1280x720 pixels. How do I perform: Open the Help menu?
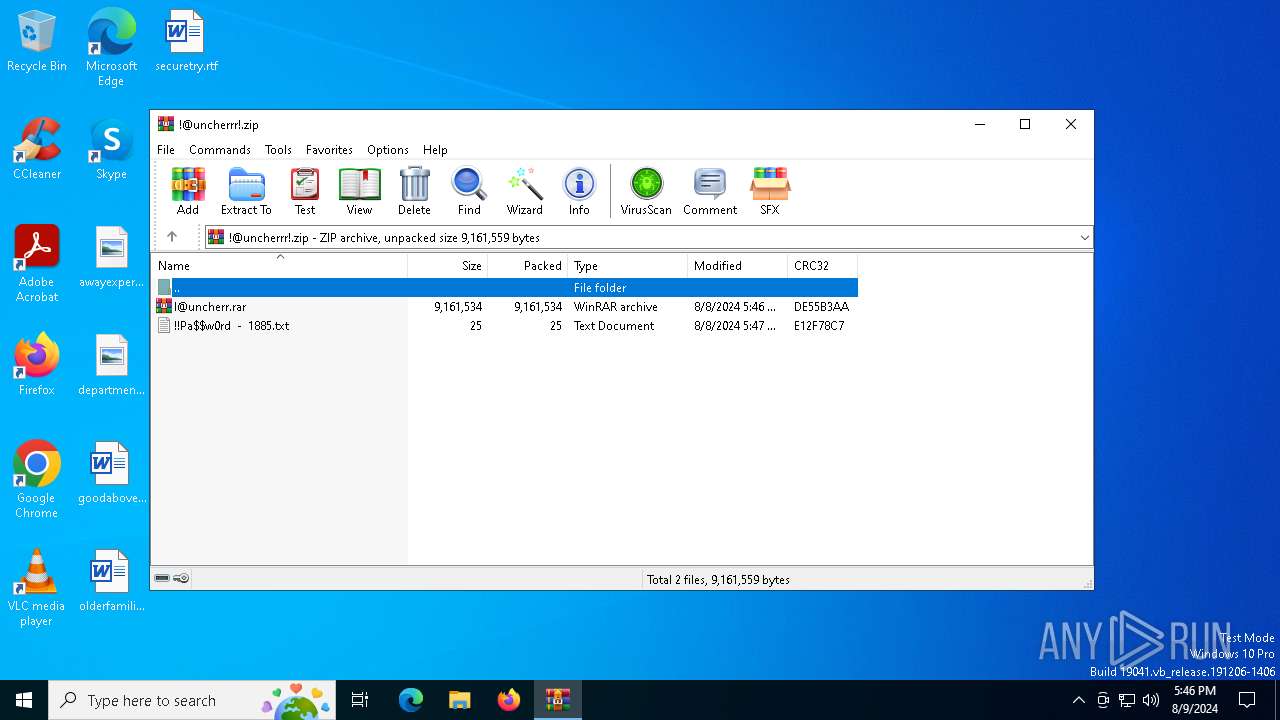(435, 149)
